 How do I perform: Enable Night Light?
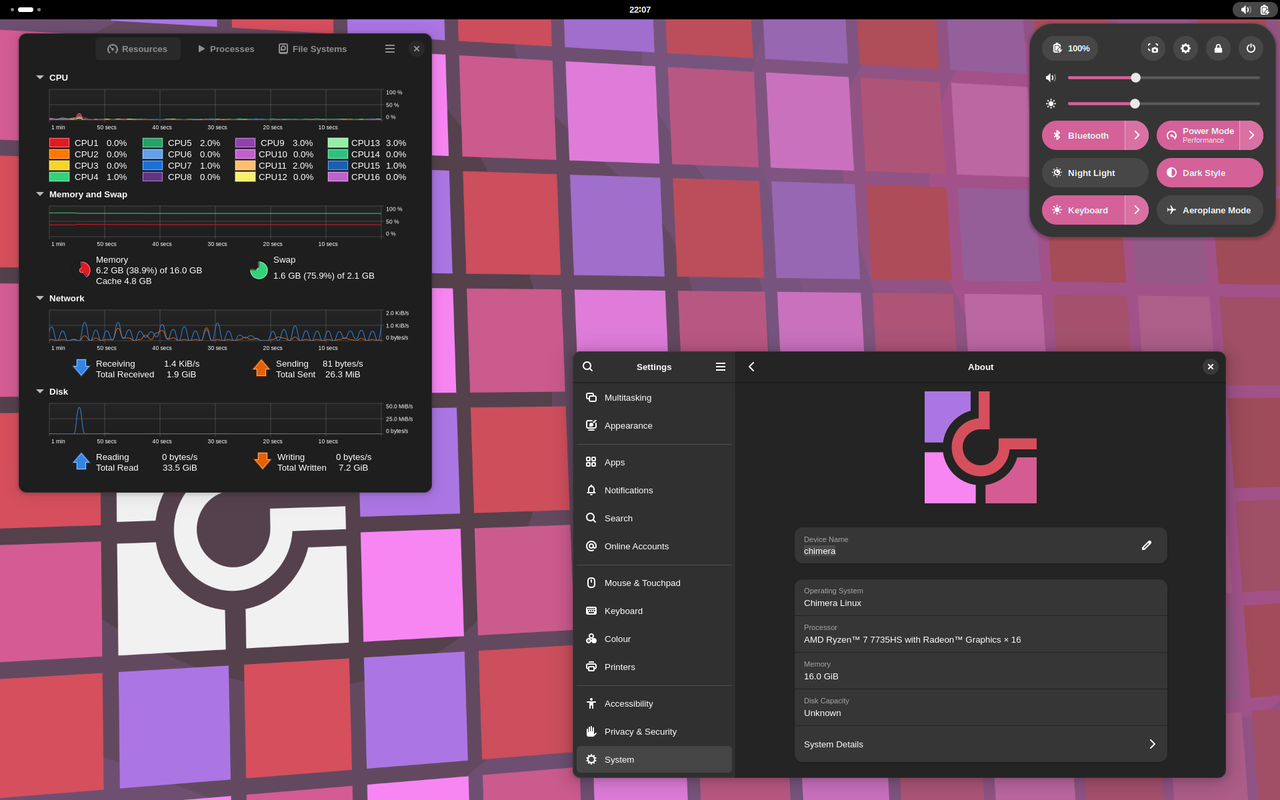point(1095,173)
